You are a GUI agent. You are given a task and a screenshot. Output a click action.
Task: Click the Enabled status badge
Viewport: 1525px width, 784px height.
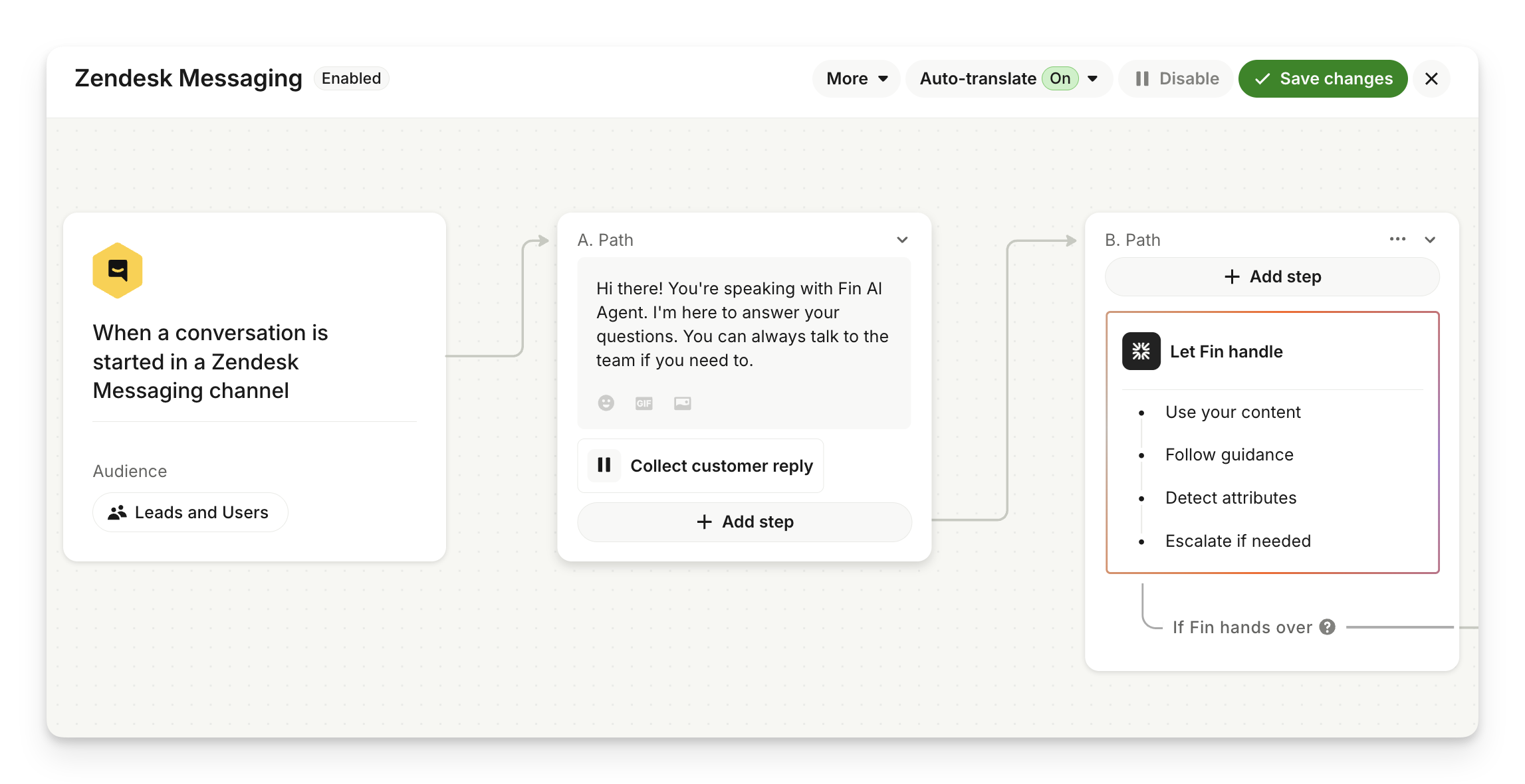(x=351, y=78)
